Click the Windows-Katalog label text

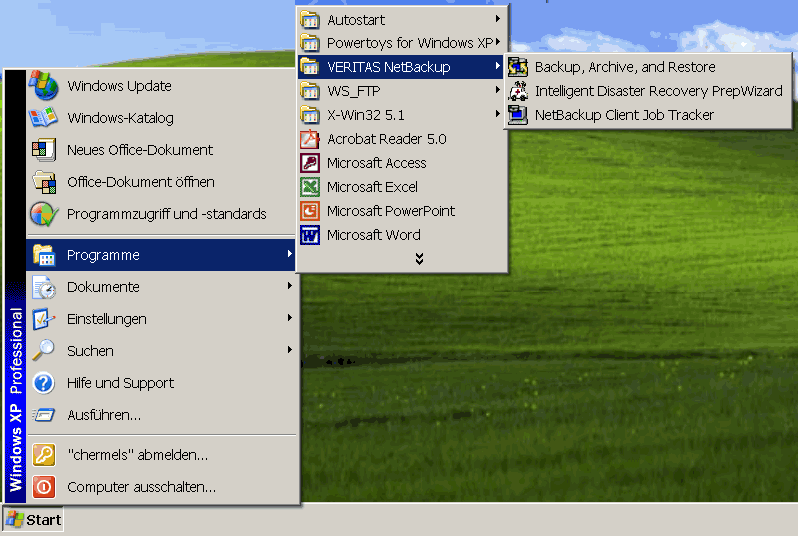click(x=120, y=118)
